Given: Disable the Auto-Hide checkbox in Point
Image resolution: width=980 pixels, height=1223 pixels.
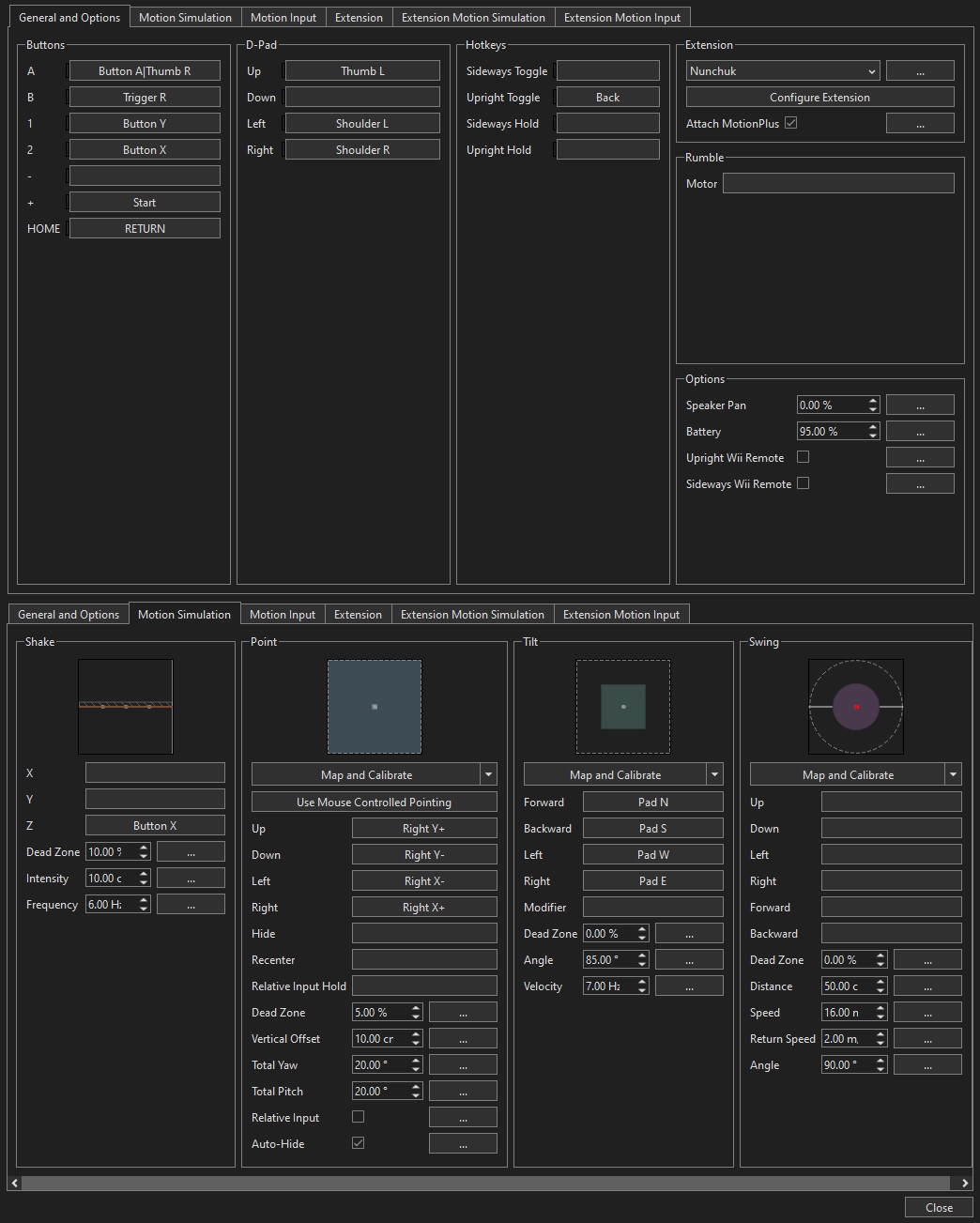Looking at the screenshot, I should [x=358, y=1143].
